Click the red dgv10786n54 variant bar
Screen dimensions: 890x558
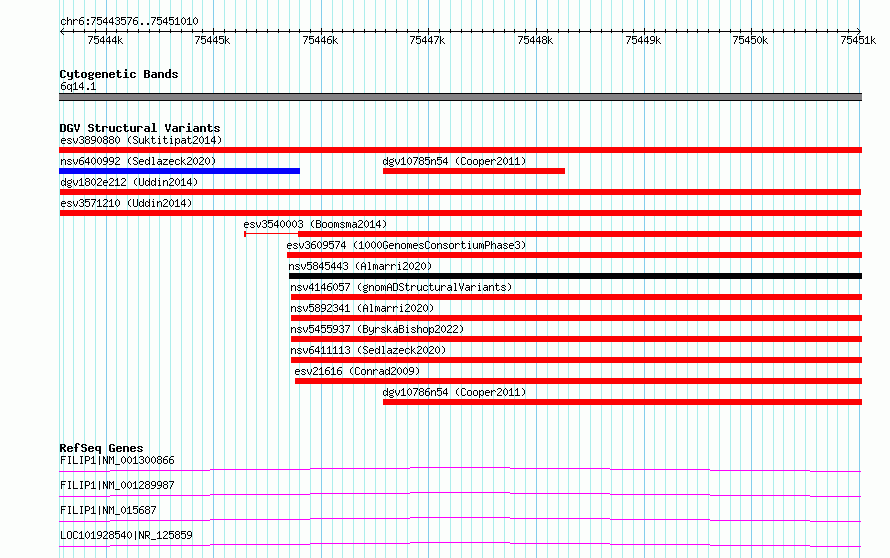(x=623, y=402)
